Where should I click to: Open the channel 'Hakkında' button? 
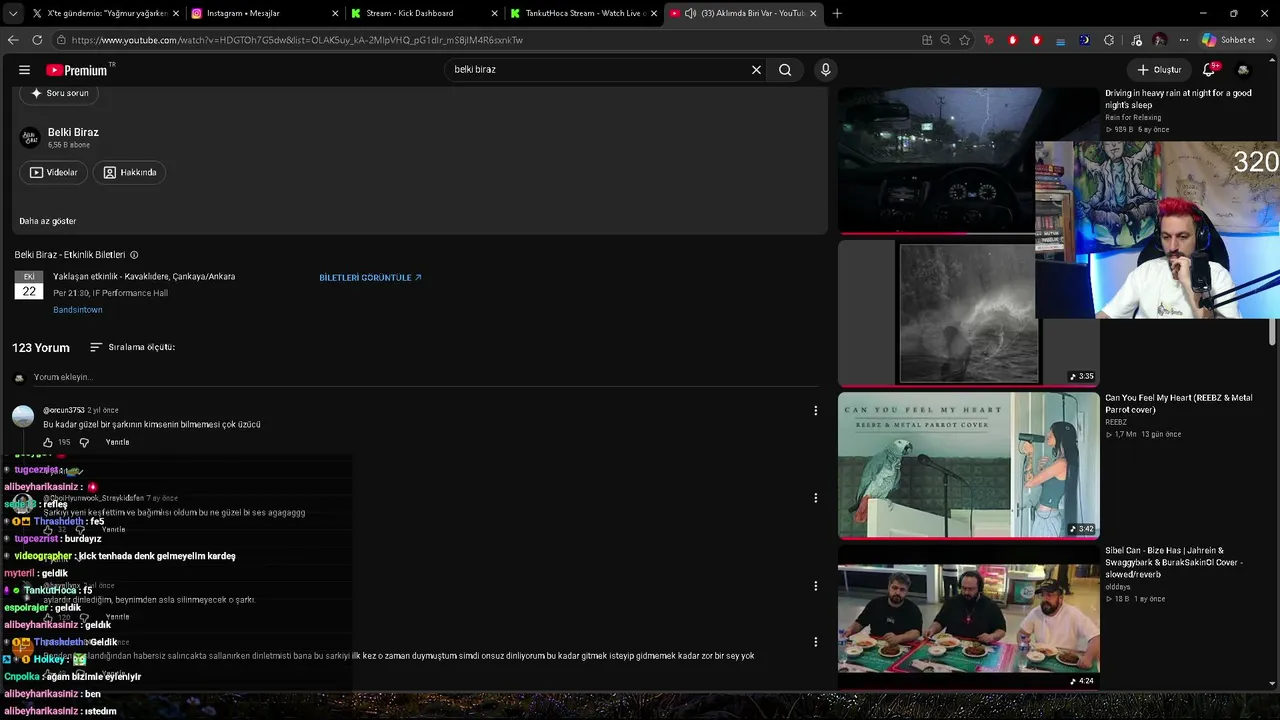[130, 172]
